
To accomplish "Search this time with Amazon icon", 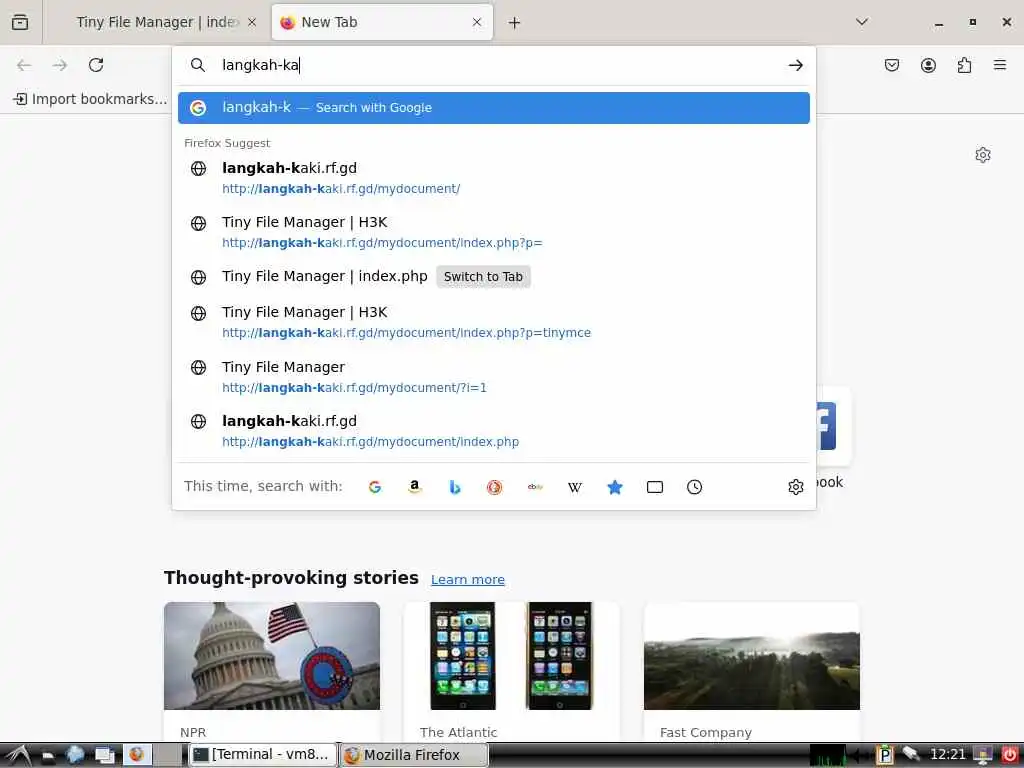I will [x=415, y=487].
